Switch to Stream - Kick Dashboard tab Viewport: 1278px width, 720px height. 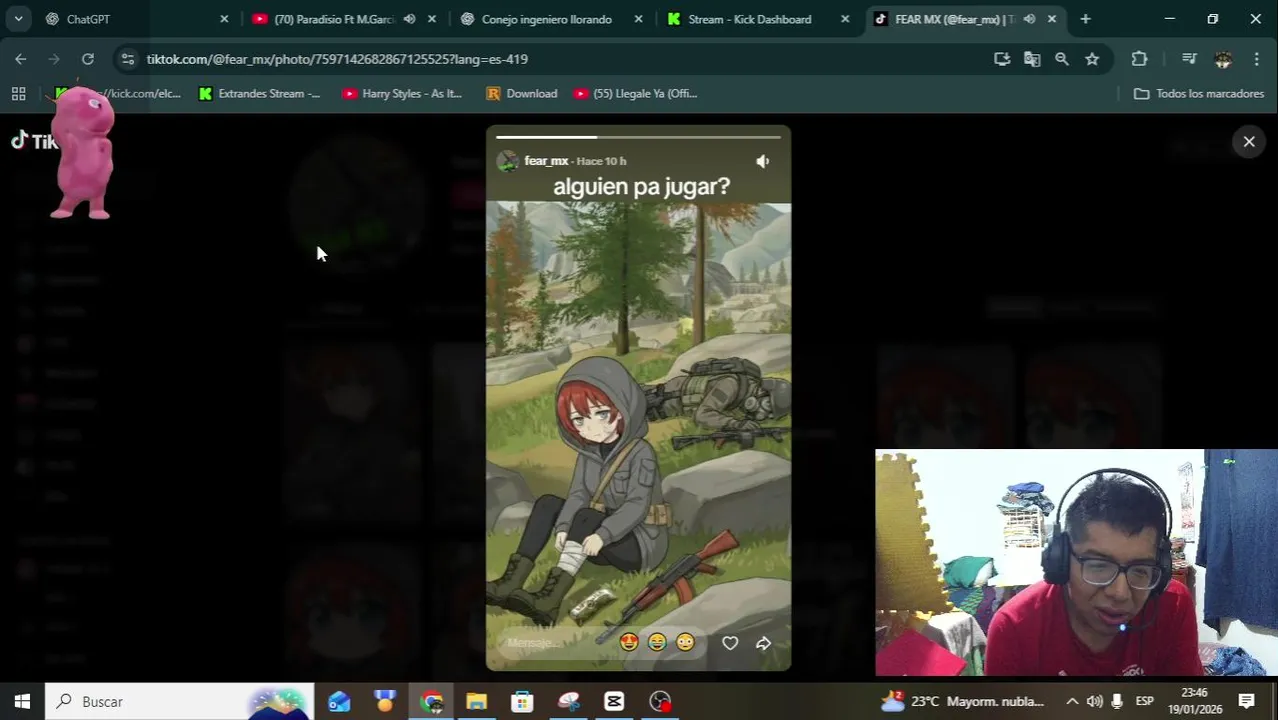pos(749,19)
